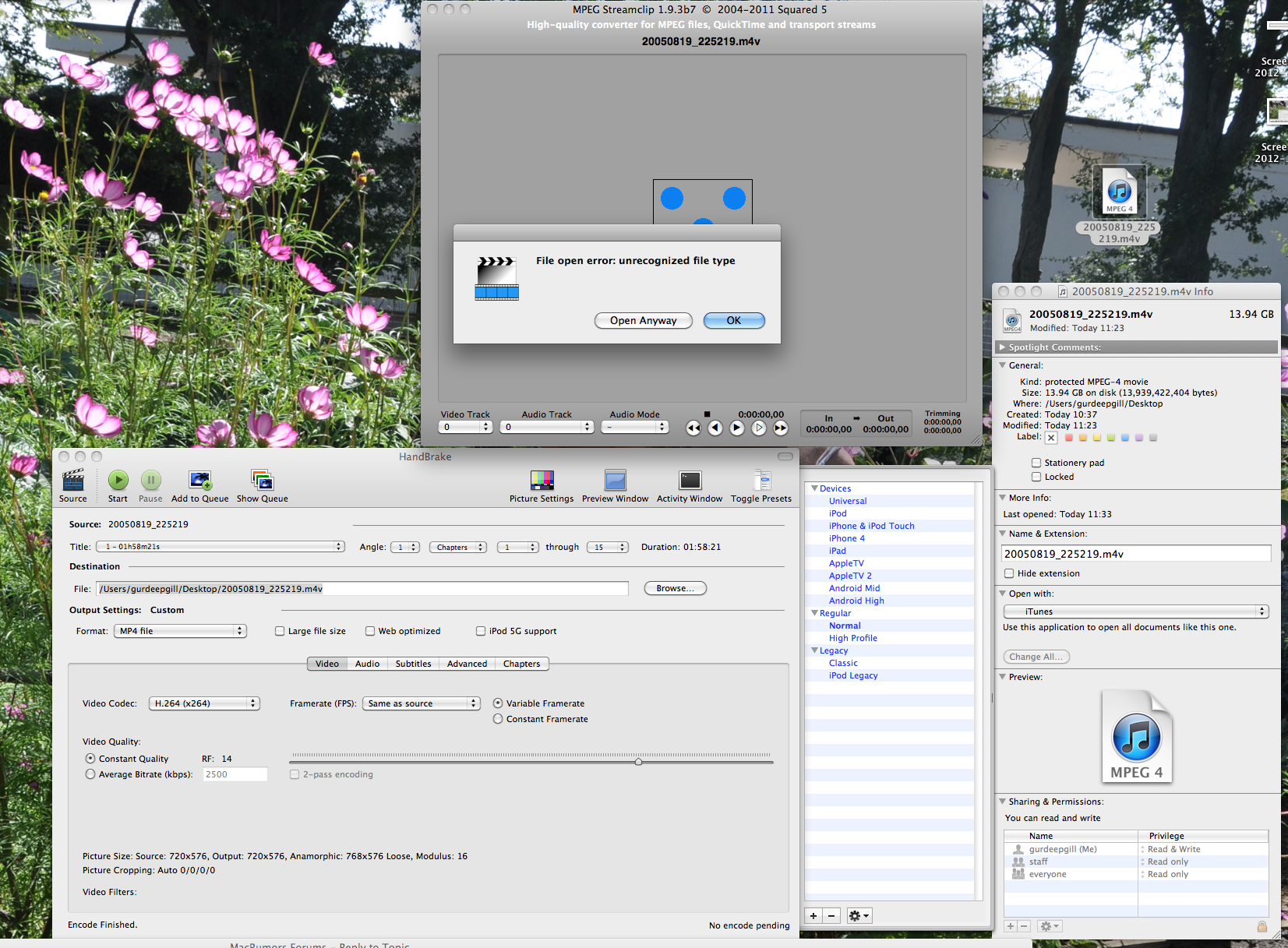Click step-back button in MPEG Streamclip
This screenshot has height=948, width=1288.
(715, 428)
